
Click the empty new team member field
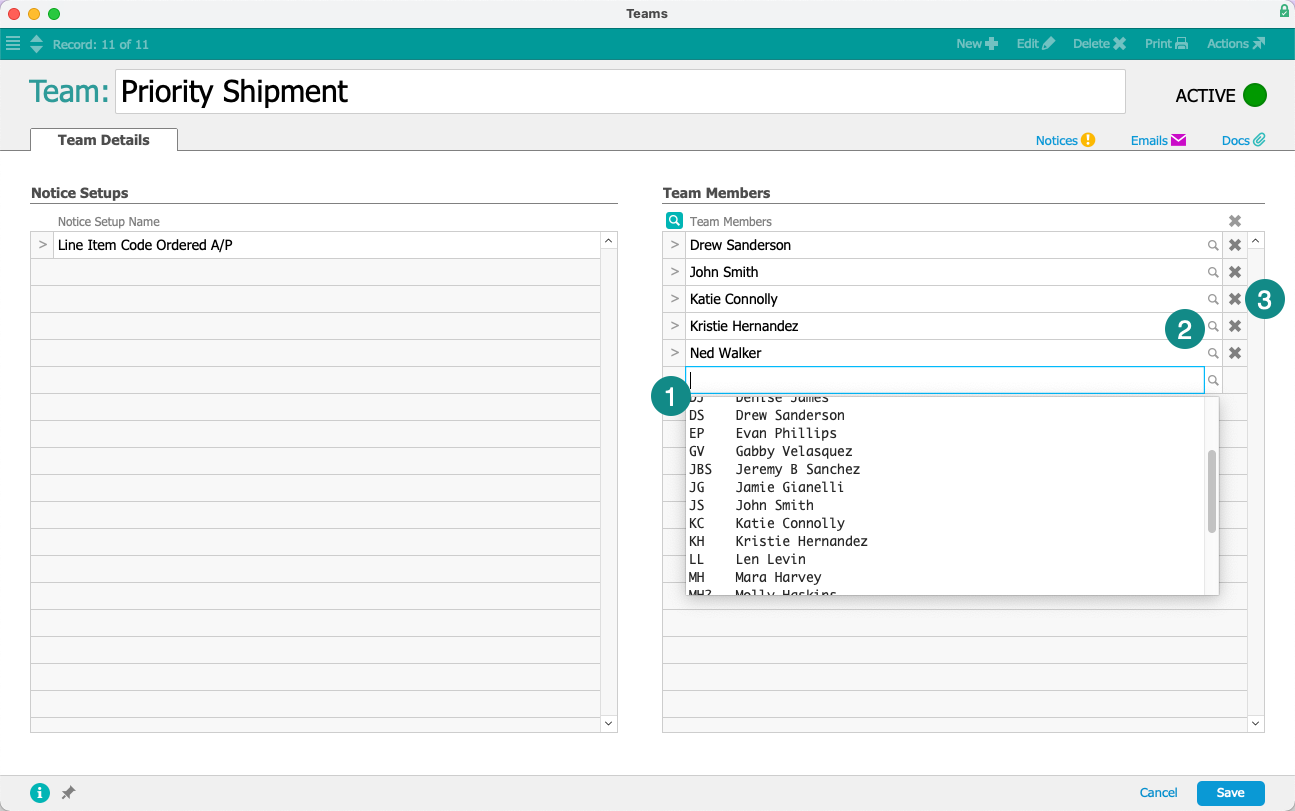[x=945, y=380]
